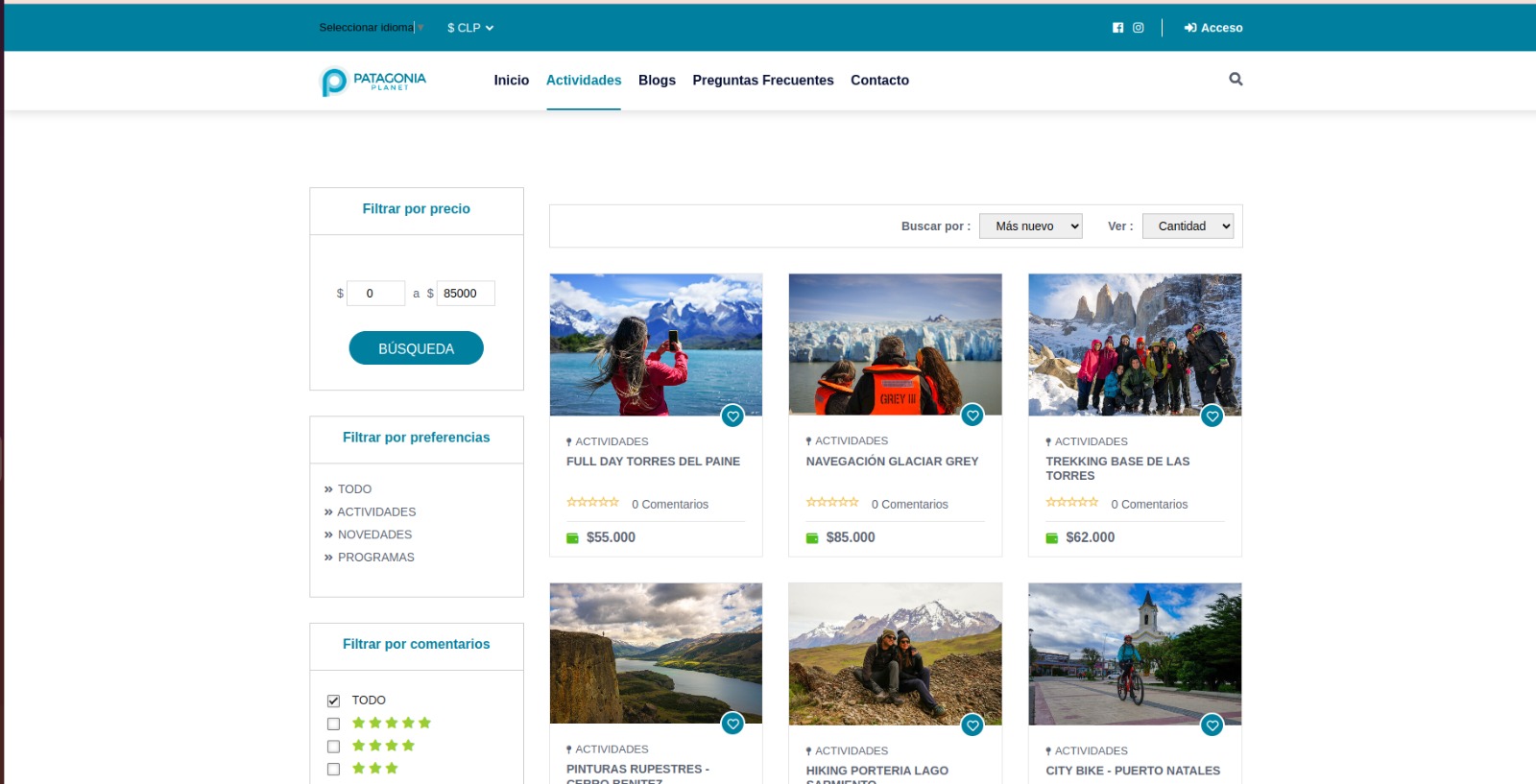Favorite Full Day Torres del Paine heart
The width and height of the screenshot is (1536, 784).
point(732,416)
